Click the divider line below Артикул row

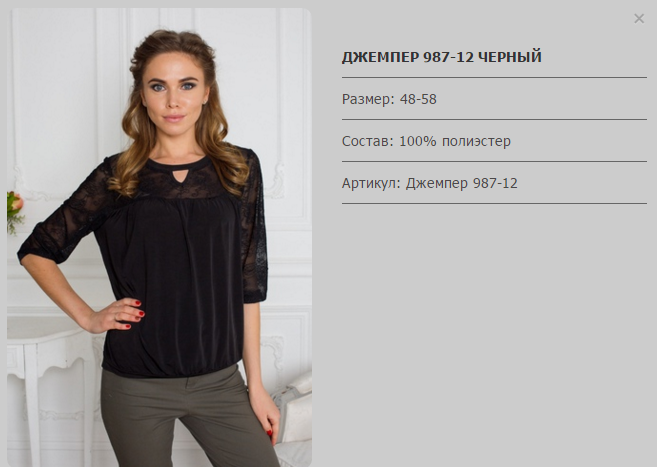(494, 204)
